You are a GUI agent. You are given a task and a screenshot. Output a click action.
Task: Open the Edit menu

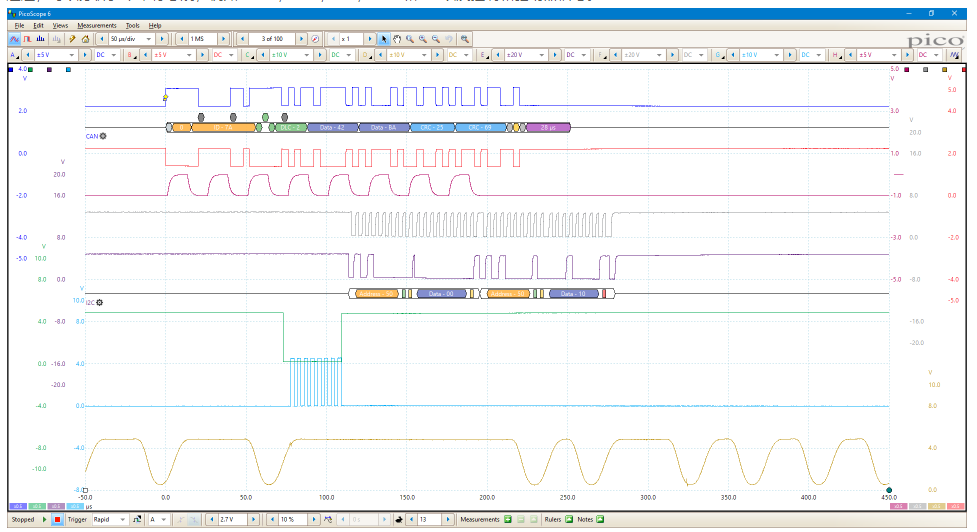[39, 26]
